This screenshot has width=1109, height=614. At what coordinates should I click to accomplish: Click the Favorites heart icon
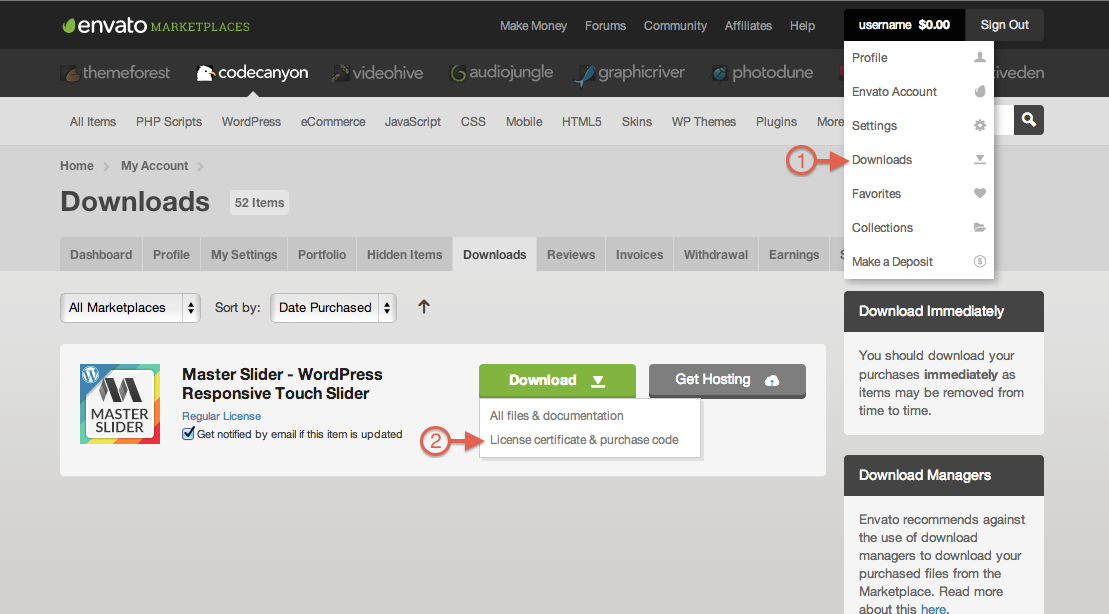tap(979, 193)
